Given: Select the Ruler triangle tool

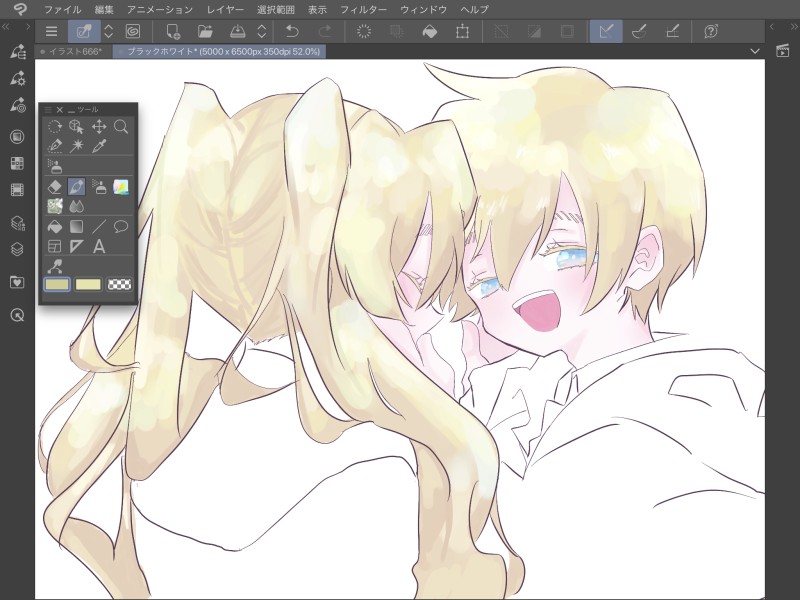Looking at the screenshot, I should (x=77, y=246).
